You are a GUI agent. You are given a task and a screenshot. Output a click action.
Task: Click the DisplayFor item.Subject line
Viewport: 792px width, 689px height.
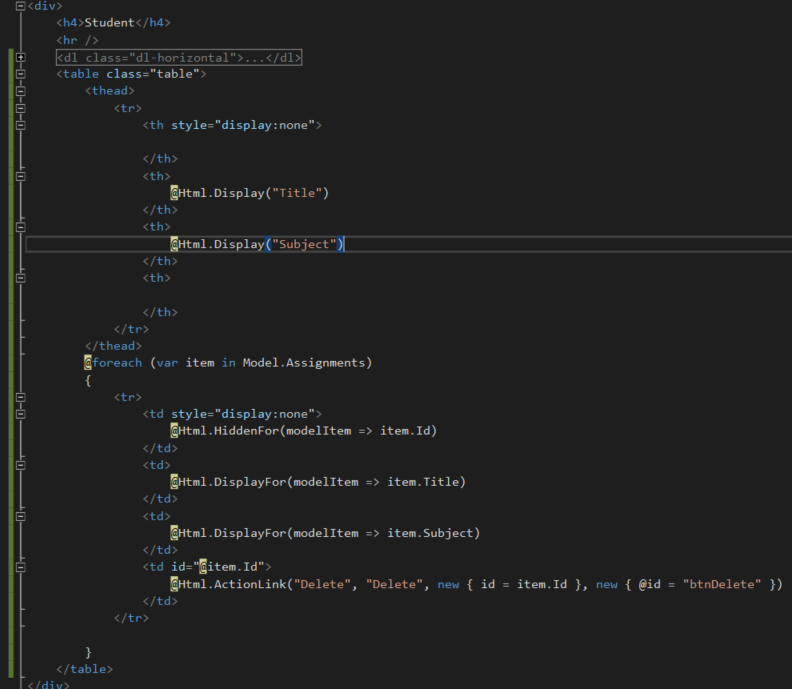click(x=325, y=533)
